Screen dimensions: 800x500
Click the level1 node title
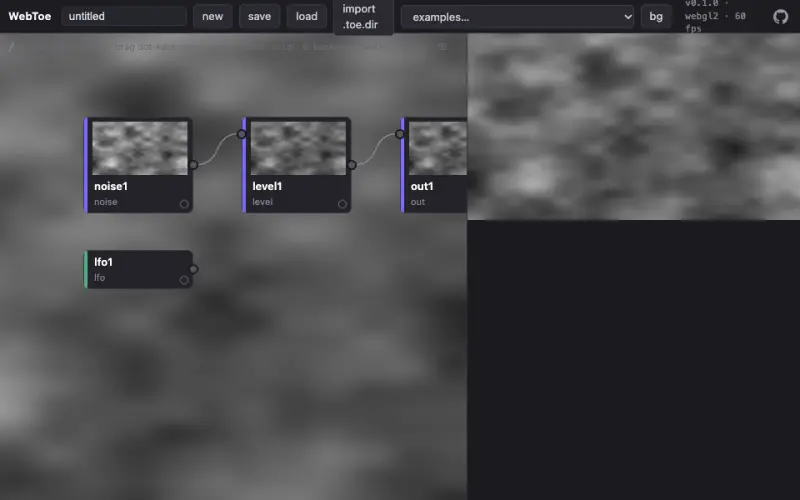point(267,186)
